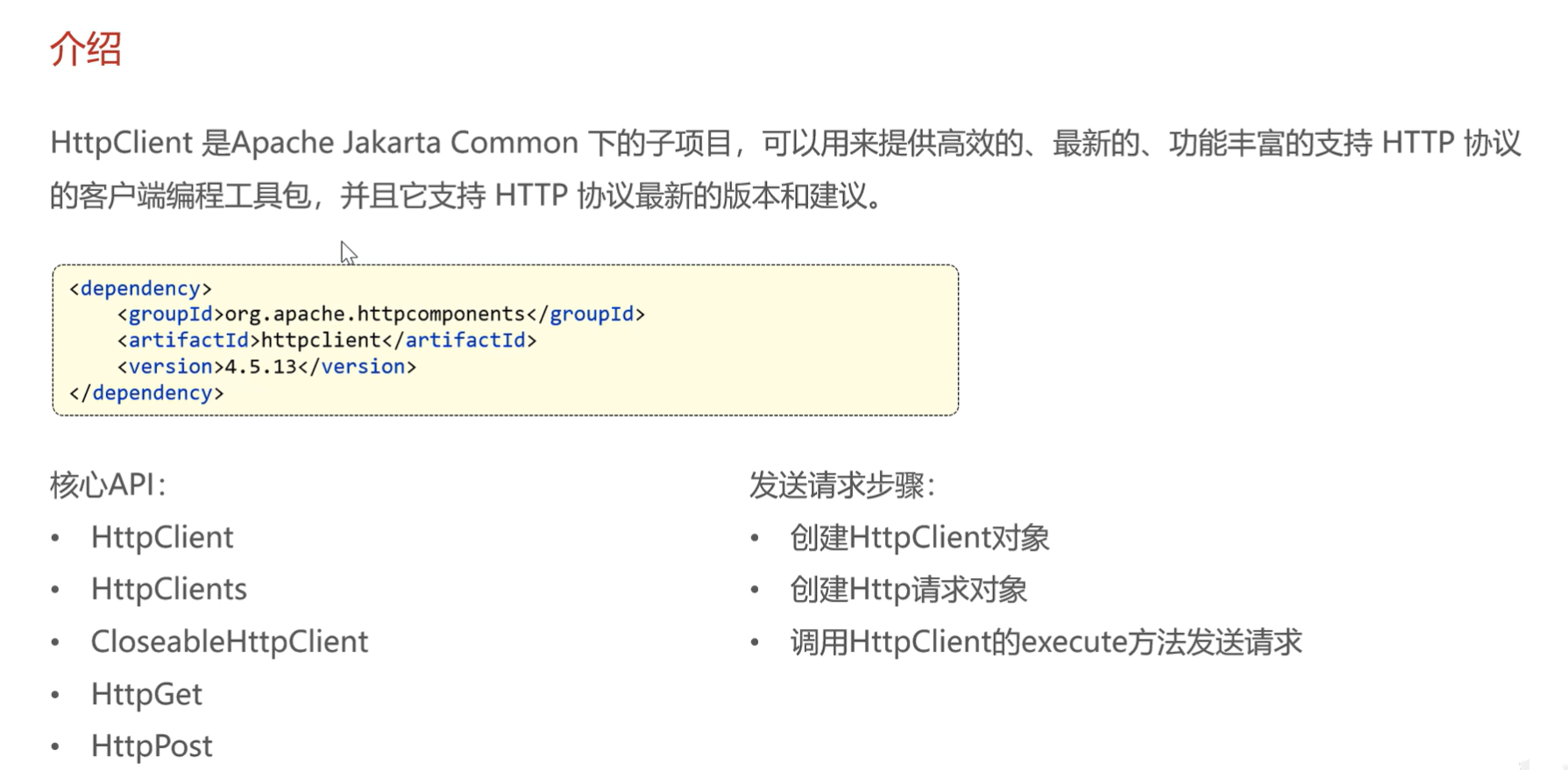1568x770 pixels.
Task: Click the HttpGet bullet item
Action: coord(146,694)
